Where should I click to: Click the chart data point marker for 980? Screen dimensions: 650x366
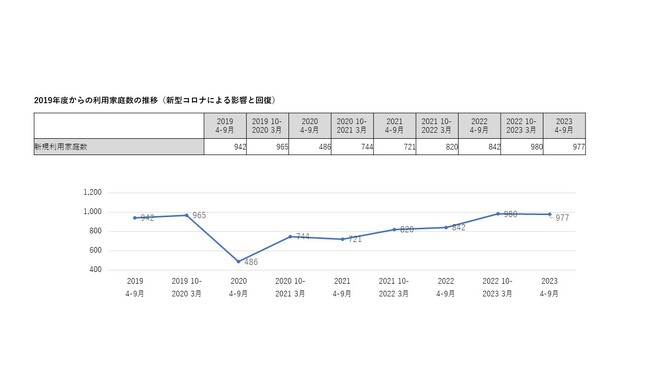coord(498,214)
